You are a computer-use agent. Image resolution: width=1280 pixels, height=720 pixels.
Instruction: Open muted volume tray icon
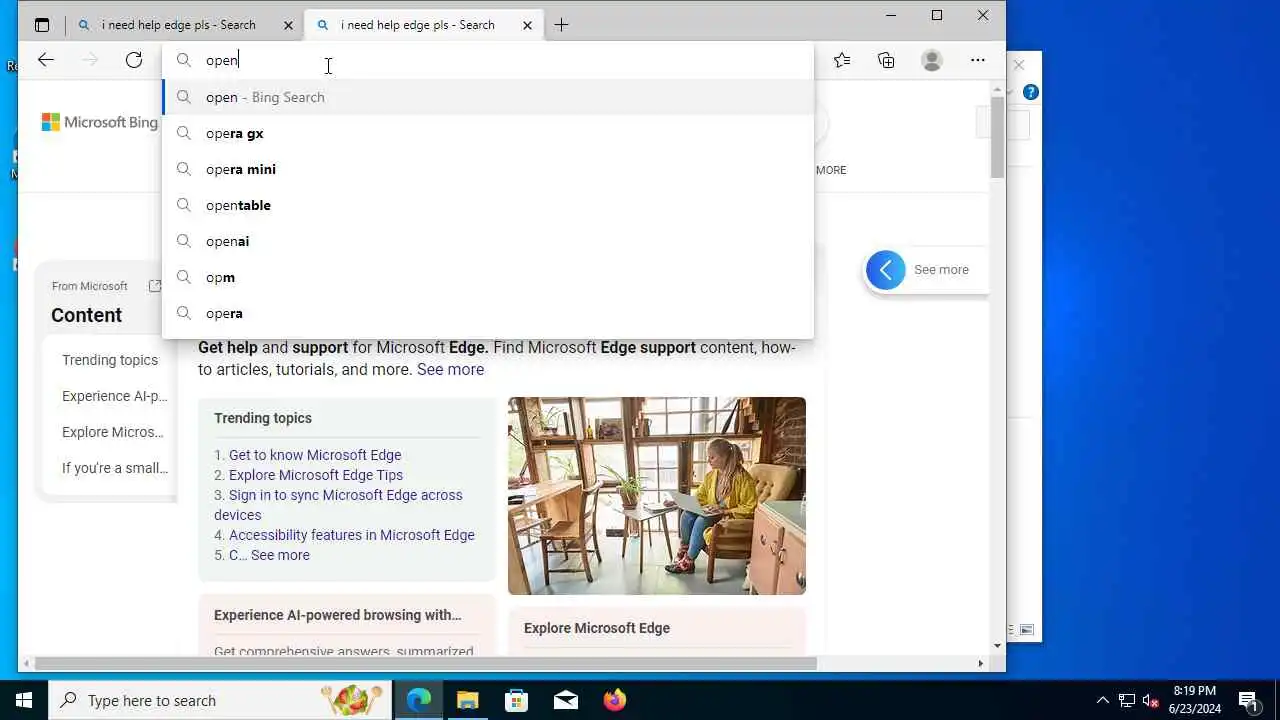(x=1151, y=700)
